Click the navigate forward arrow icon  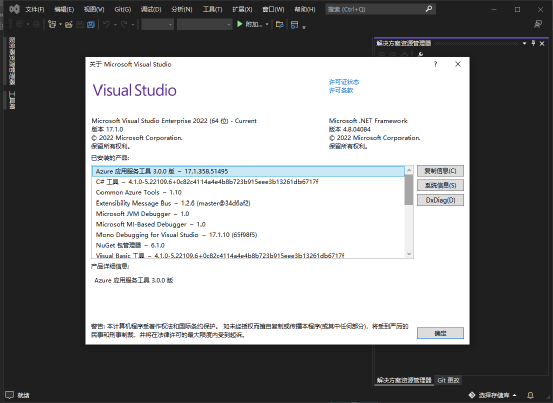pos(36,24)
